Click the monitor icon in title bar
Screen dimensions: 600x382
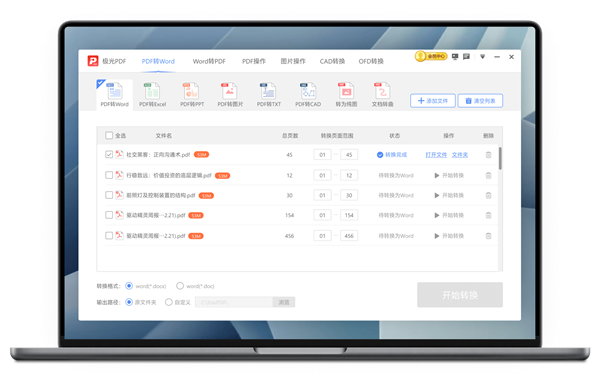click(x=455, y=57)
